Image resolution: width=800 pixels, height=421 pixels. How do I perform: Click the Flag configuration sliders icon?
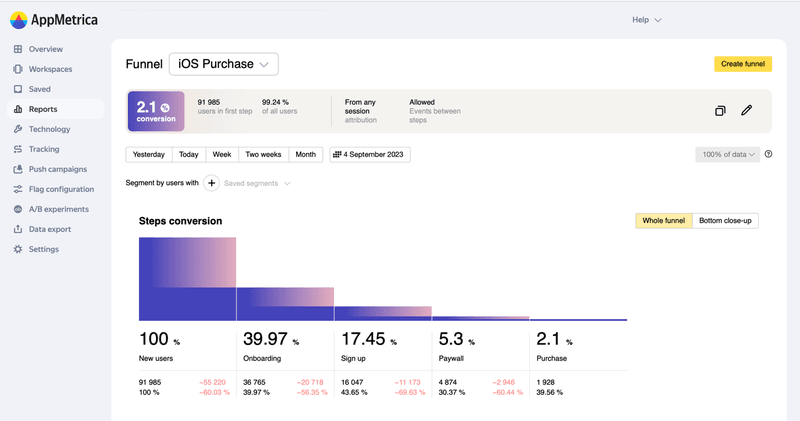(x=18, y=189)
